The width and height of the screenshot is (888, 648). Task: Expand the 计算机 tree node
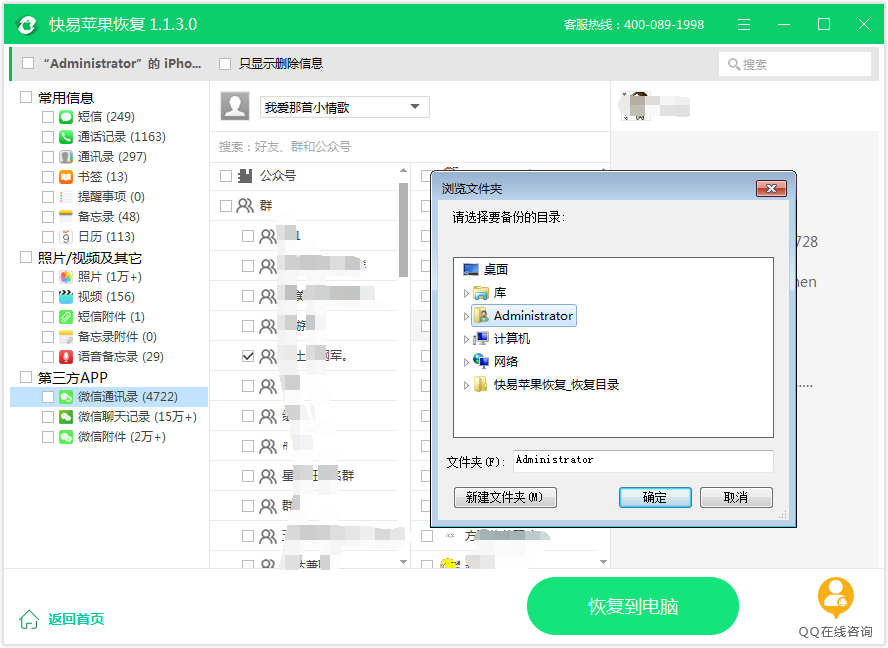(466, 339)
